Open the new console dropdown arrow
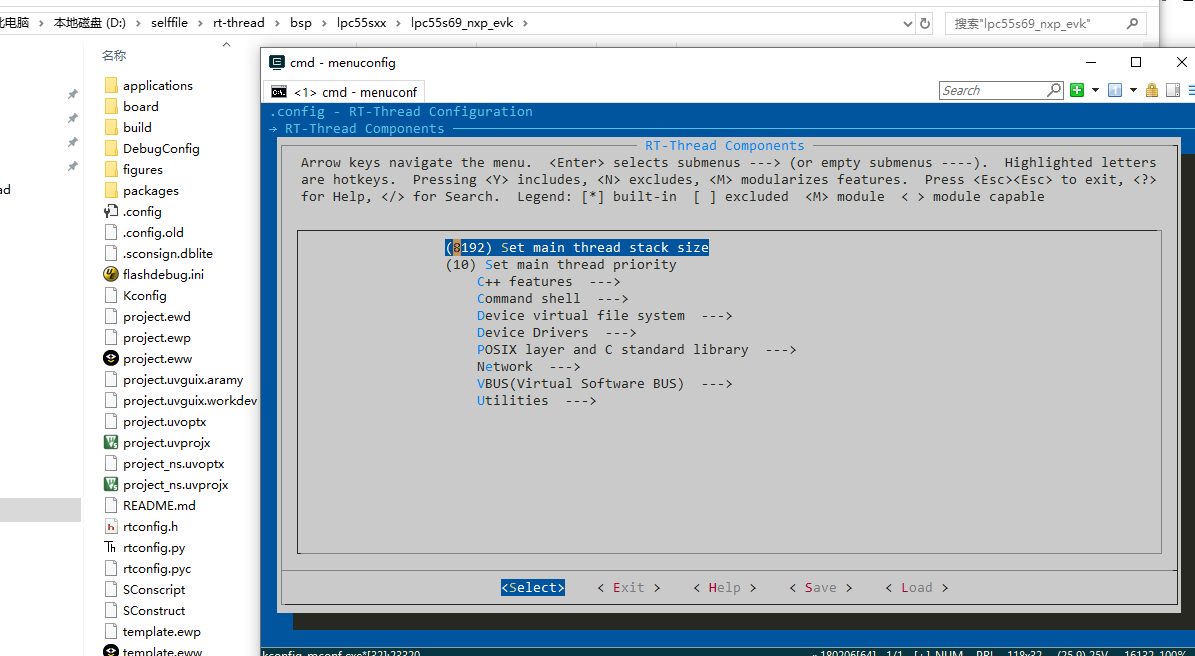The image size is (1195, 656). point(1095,90)
